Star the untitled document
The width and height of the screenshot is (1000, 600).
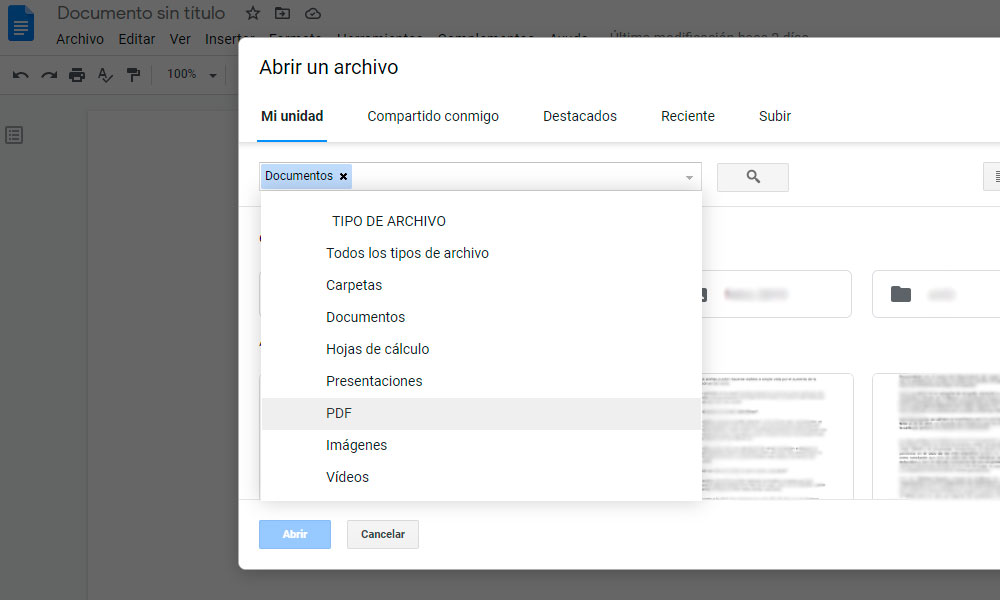point(252,14)
